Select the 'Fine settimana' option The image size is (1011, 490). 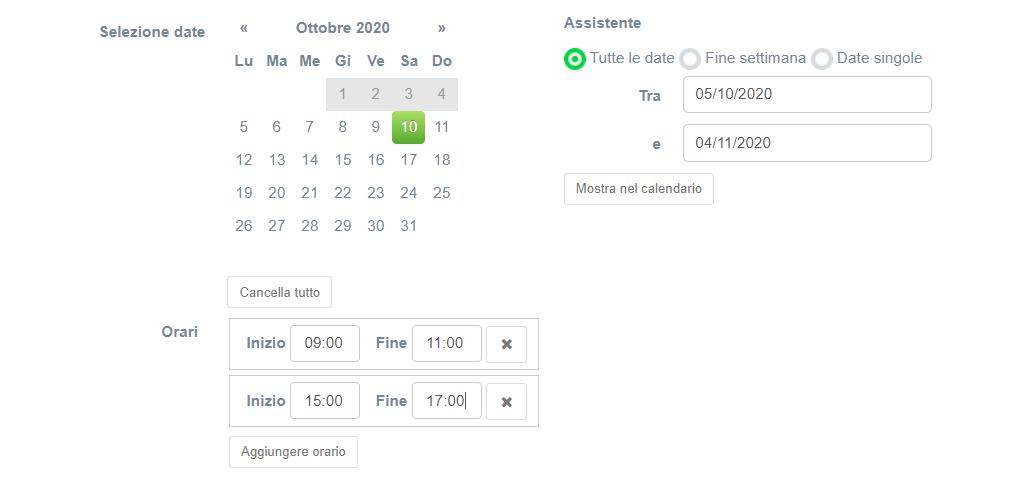click(x=690, y=59)
